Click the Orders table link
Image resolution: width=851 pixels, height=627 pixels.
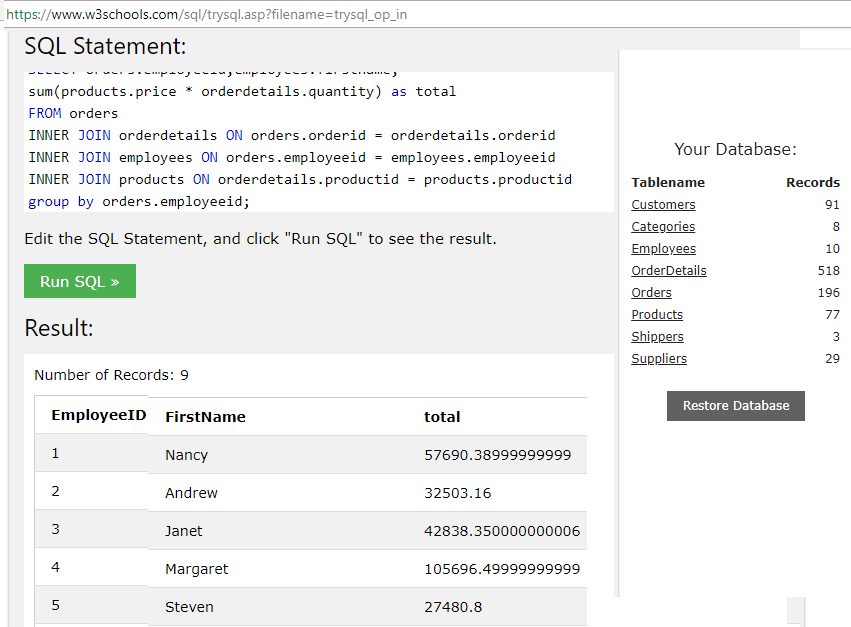(651, 293)
